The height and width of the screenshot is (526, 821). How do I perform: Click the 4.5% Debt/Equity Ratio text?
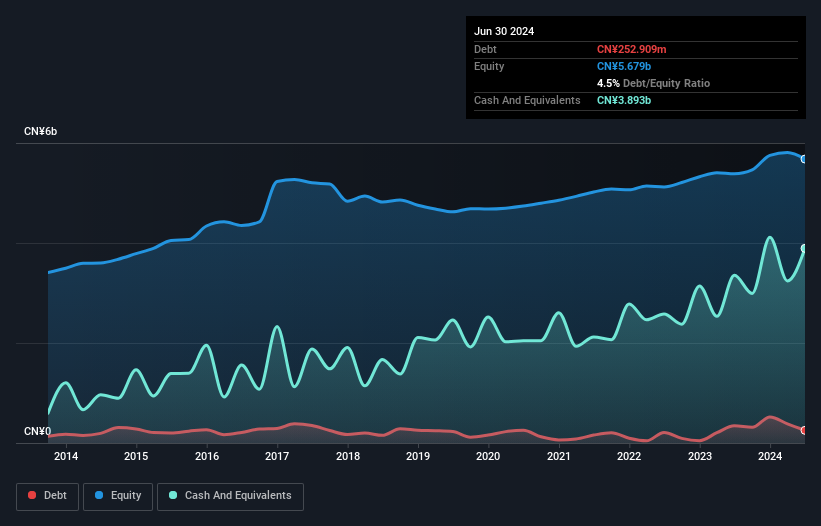point(653,83)
